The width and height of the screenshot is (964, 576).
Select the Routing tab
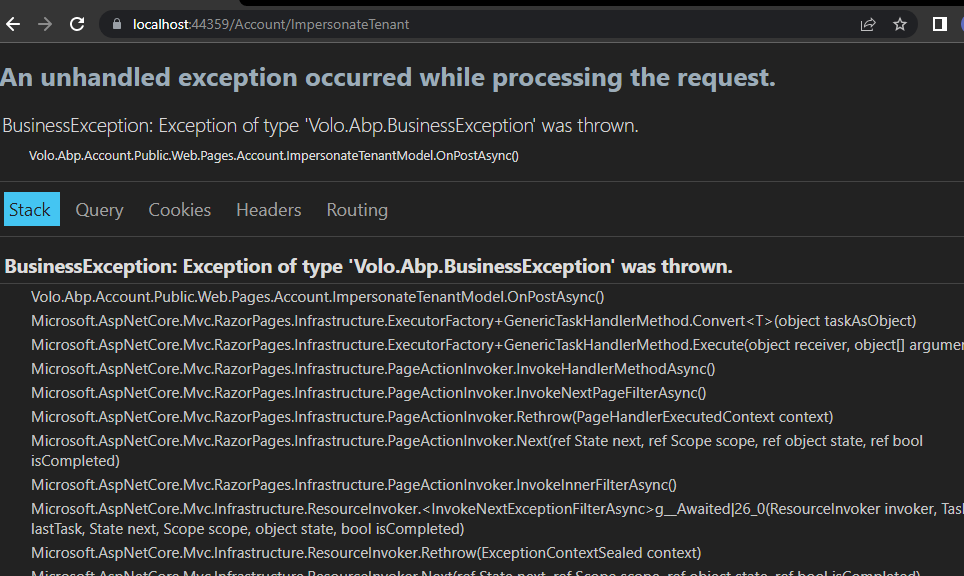point(357,209)
